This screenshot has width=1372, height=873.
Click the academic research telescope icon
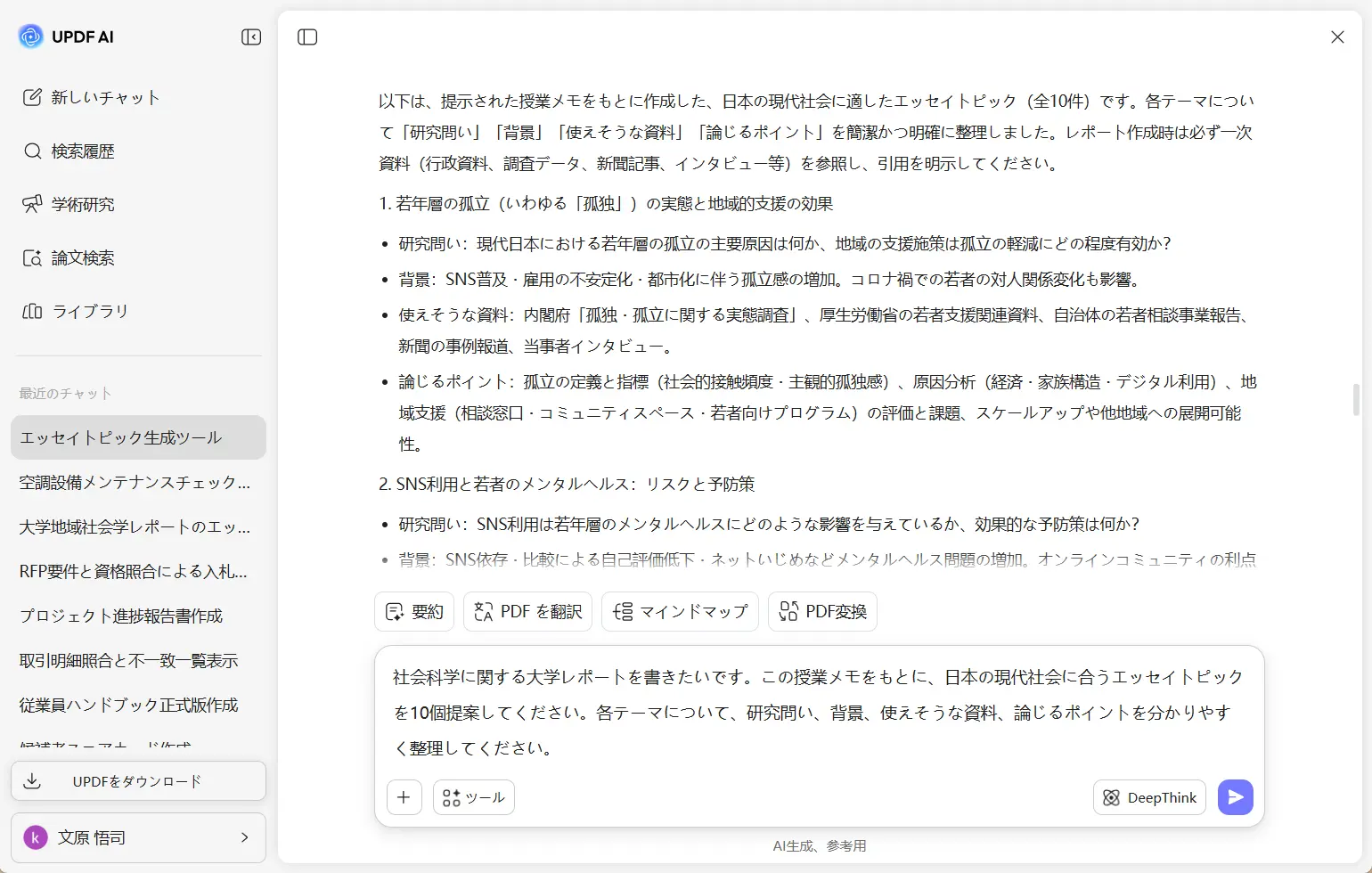click(32, 204)
